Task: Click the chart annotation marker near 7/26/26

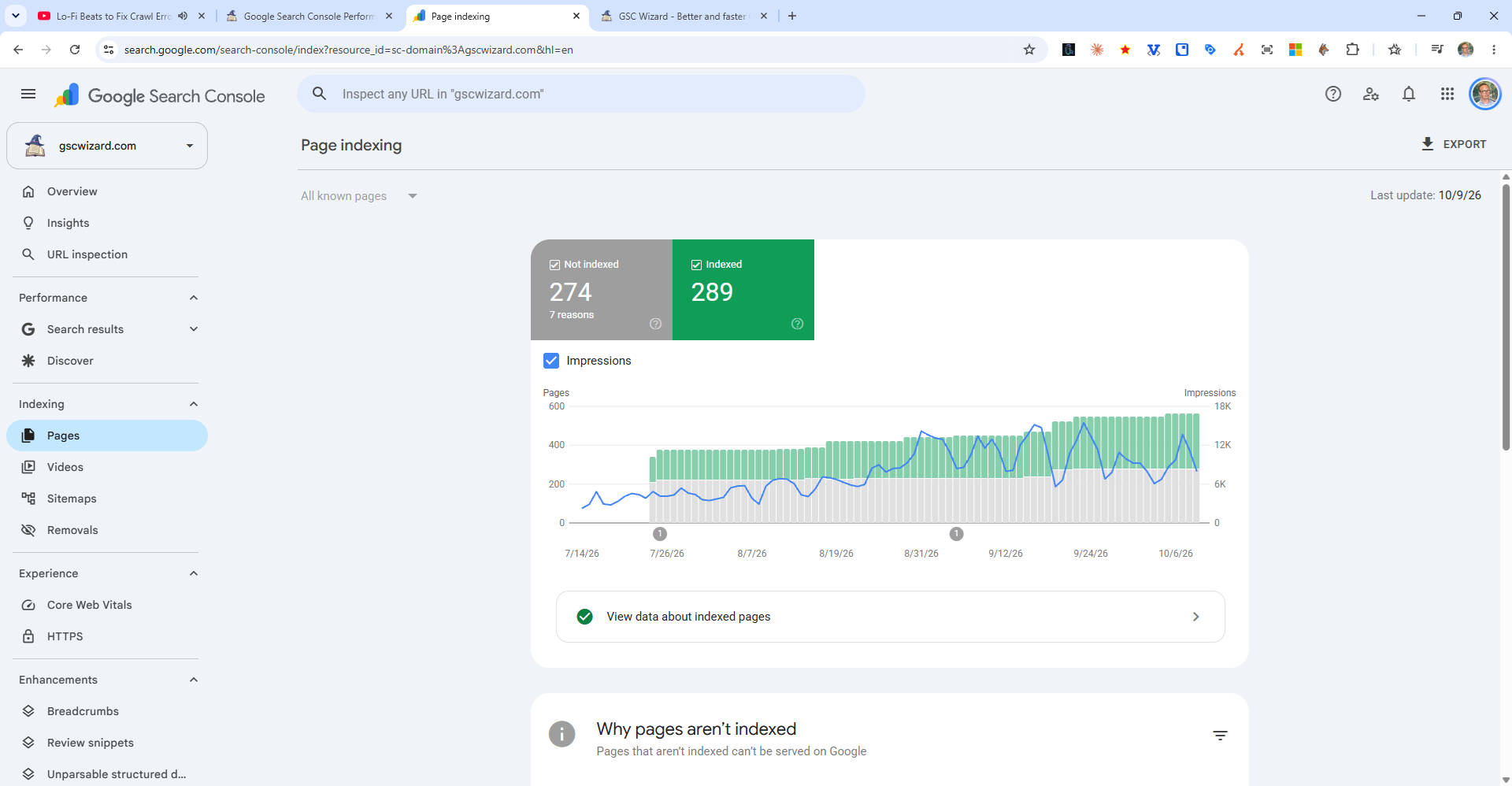Action: point(660,534)
